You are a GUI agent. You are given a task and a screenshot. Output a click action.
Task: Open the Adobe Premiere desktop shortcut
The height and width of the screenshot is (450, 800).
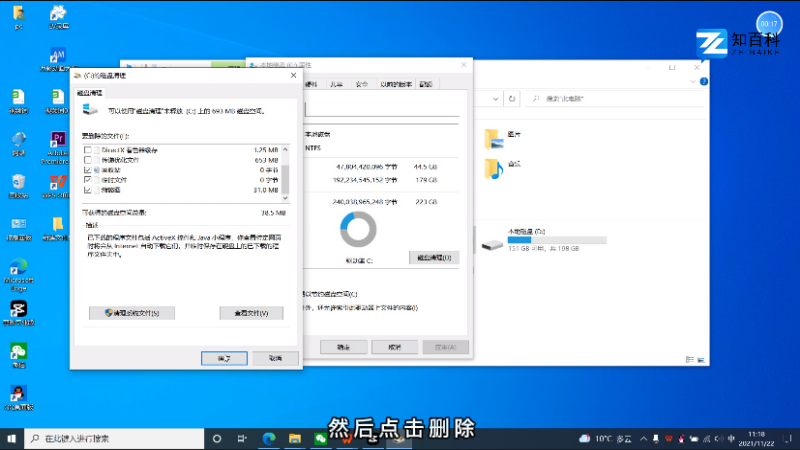58,142
